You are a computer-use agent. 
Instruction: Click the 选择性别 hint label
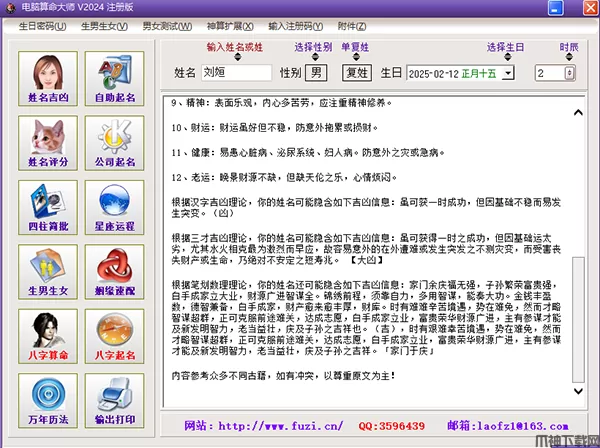pos(313,47)
